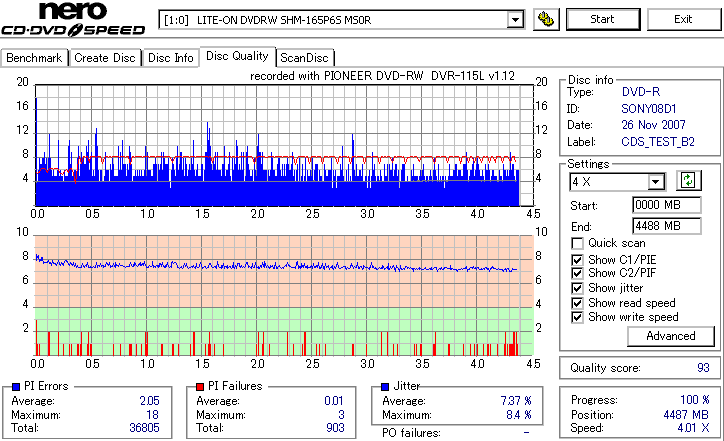Click the Start button
The image size is (724, 441).
(603, 19)
